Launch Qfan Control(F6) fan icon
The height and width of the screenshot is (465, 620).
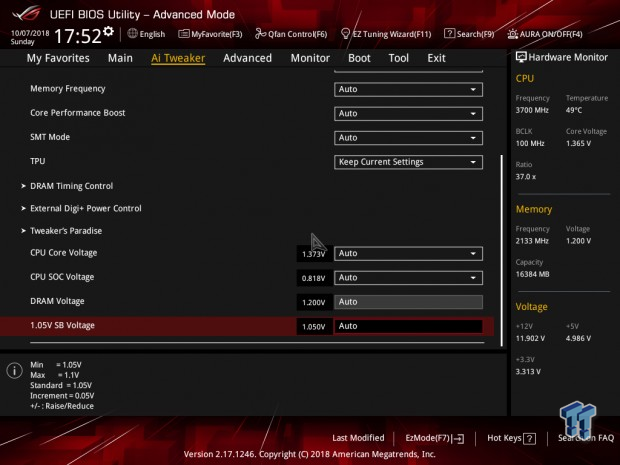tap(260, 34)
